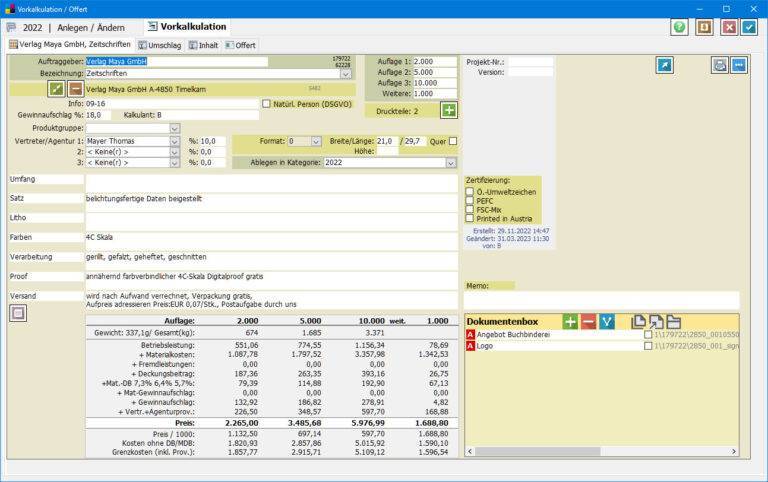Toggle the Natürl. Person (DSGVO) checkbox
The height and width of the screenshot is (482, 768).
266,104
